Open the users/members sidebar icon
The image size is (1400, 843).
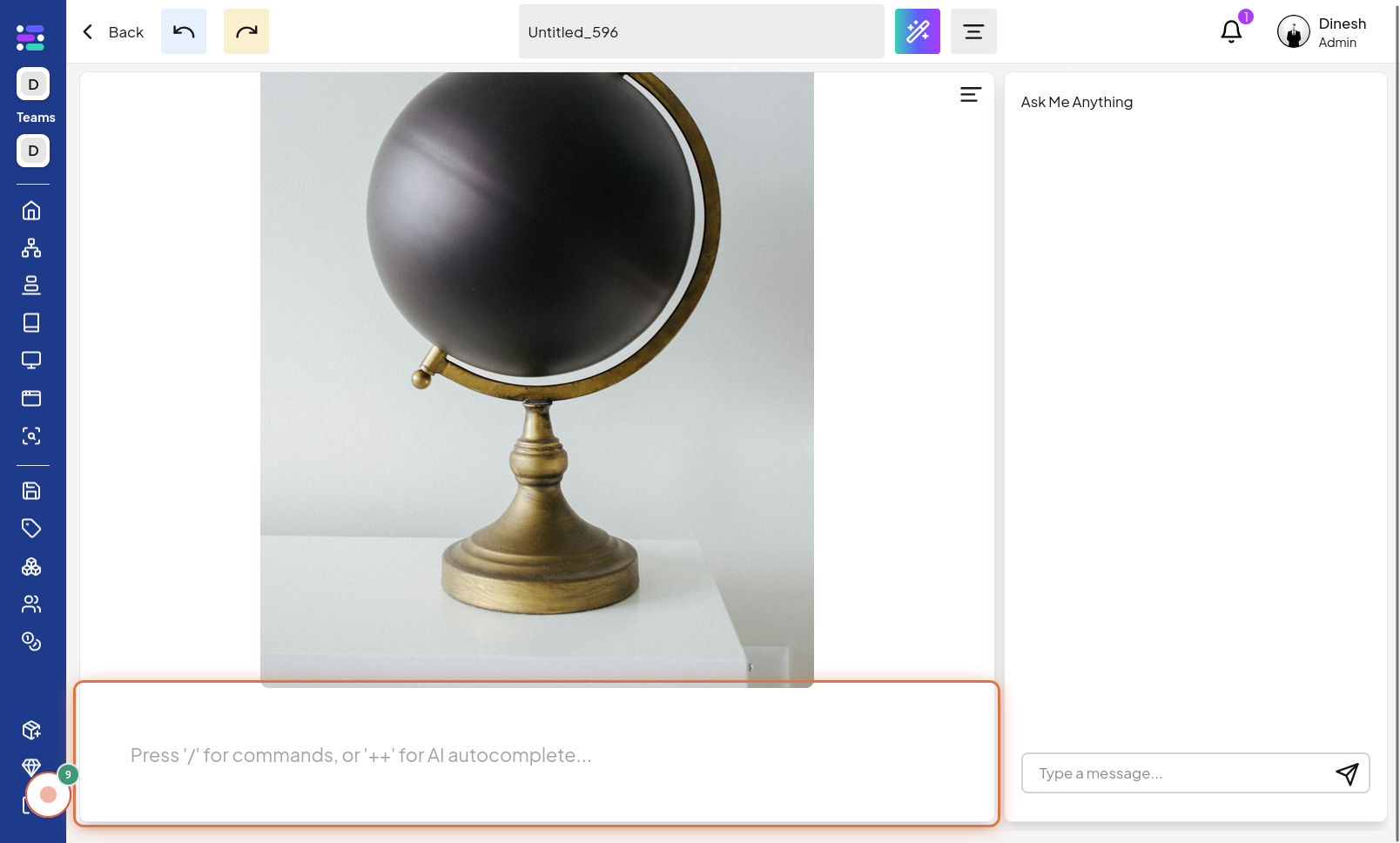pyautogui.click(x=31, y=604)
